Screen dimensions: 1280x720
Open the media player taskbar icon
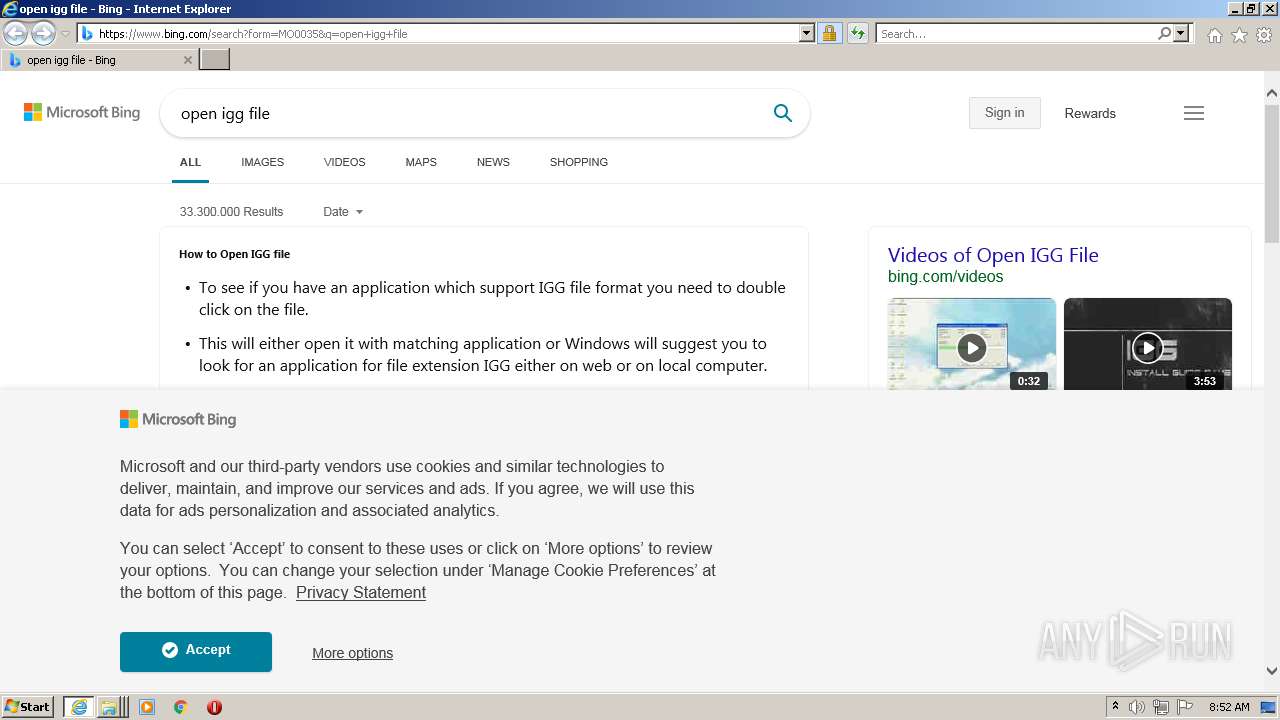(147, 707)
